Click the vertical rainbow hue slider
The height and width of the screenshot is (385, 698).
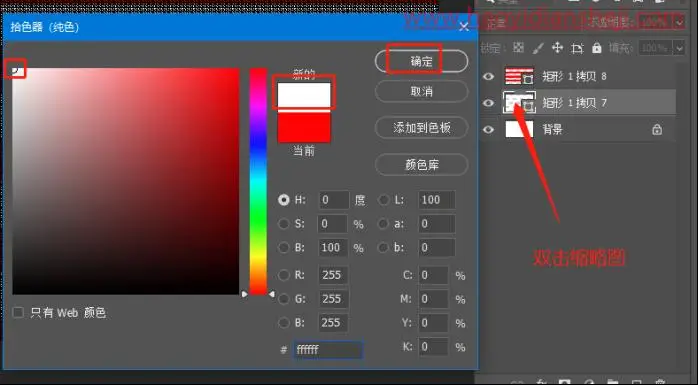258,181
